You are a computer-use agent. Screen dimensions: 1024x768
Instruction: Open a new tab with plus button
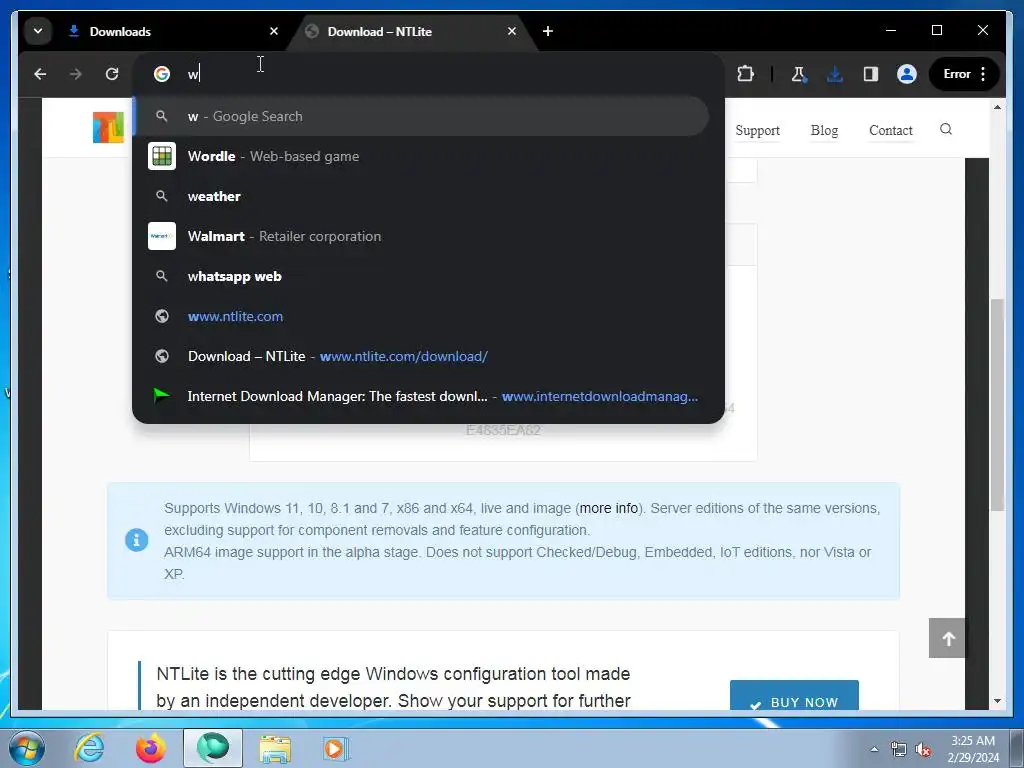[548, 31]
